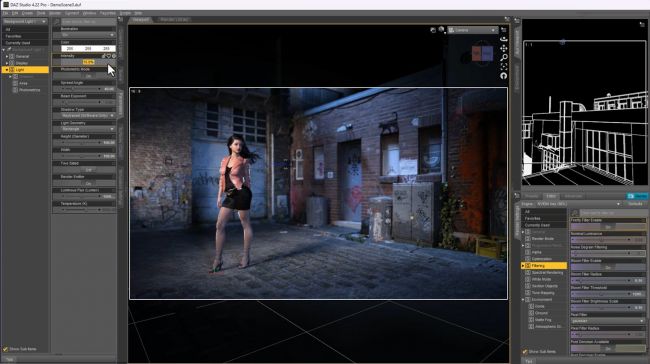Open the Edit menu
This screenshot has width=650, height=364.
click(15, 13)
